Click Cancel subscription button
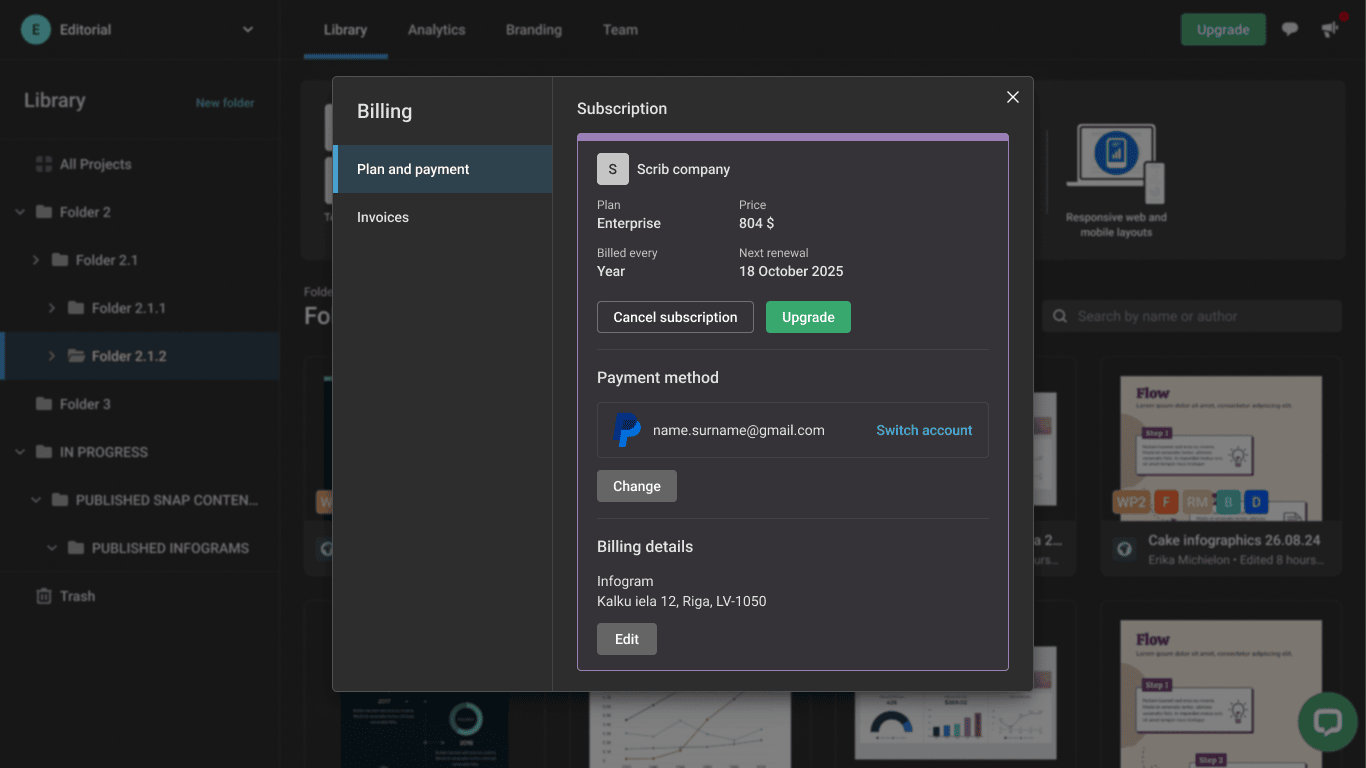Screen dimensions: 1366x768 pos(675,317)
